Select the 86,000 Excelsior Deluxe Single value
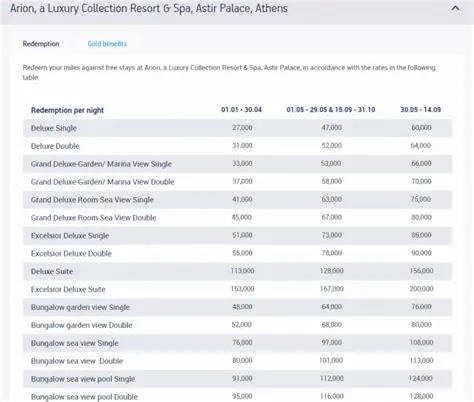Image resolution: width=474 pixels, height=402 pixels. (421, 235)
